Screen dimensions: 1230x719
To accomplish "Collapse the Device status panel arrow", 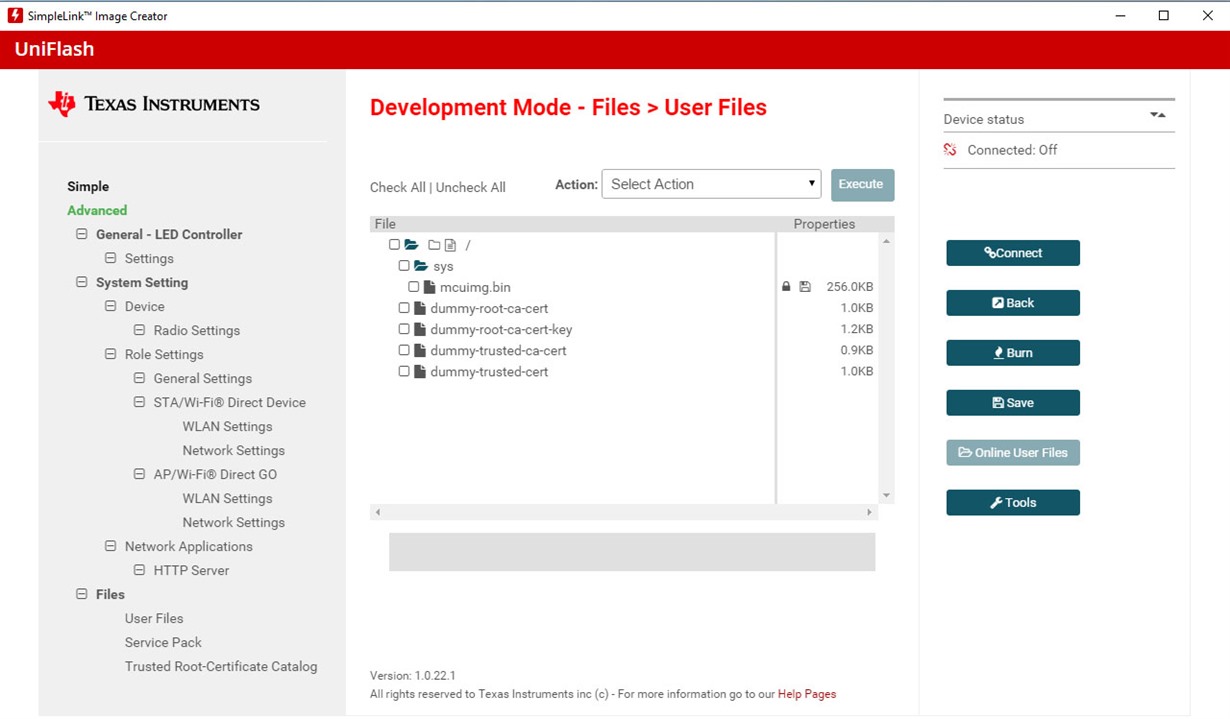I will tap(1158, 116).
